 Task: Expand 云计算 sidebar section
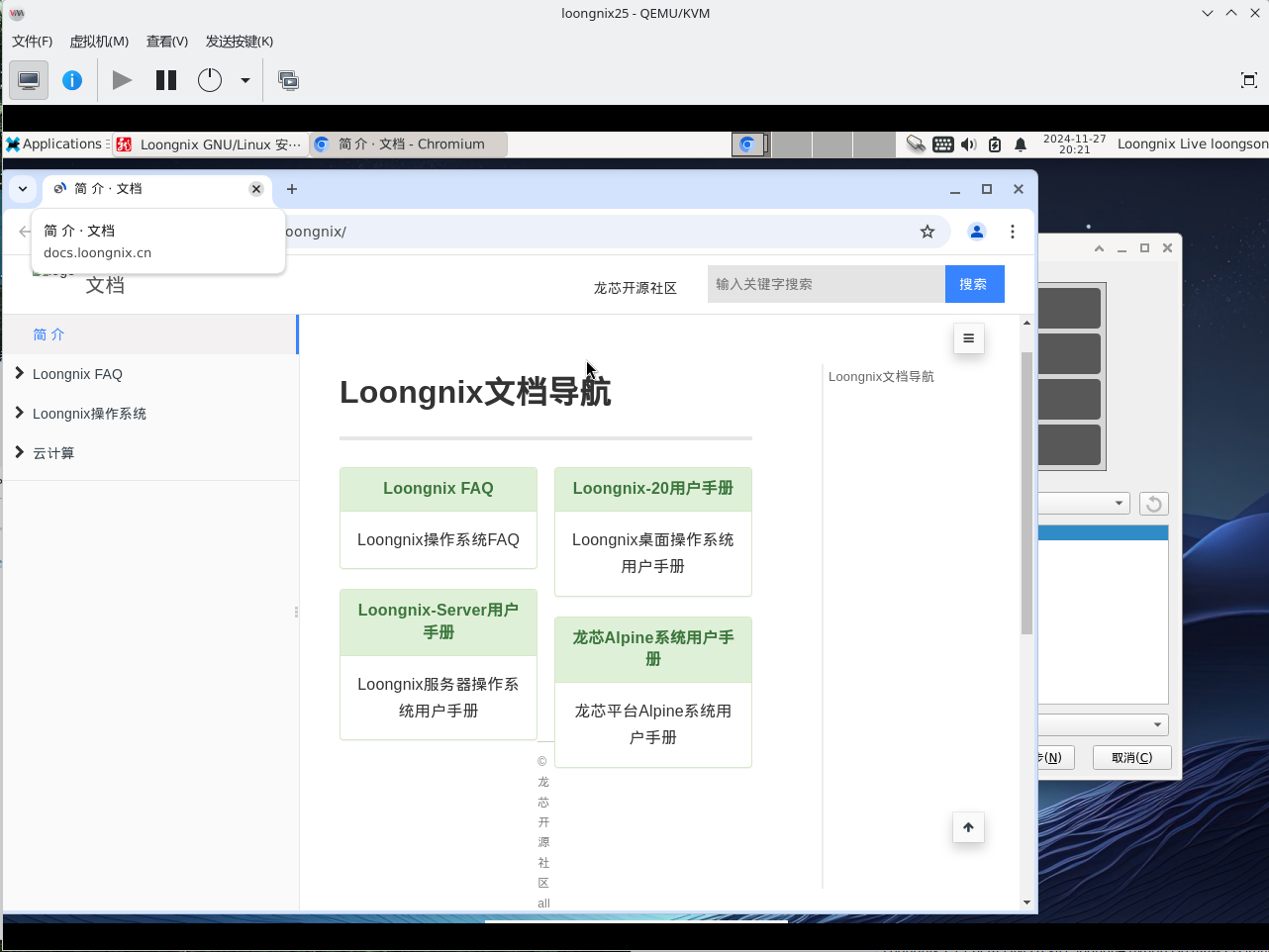[149, 453]
